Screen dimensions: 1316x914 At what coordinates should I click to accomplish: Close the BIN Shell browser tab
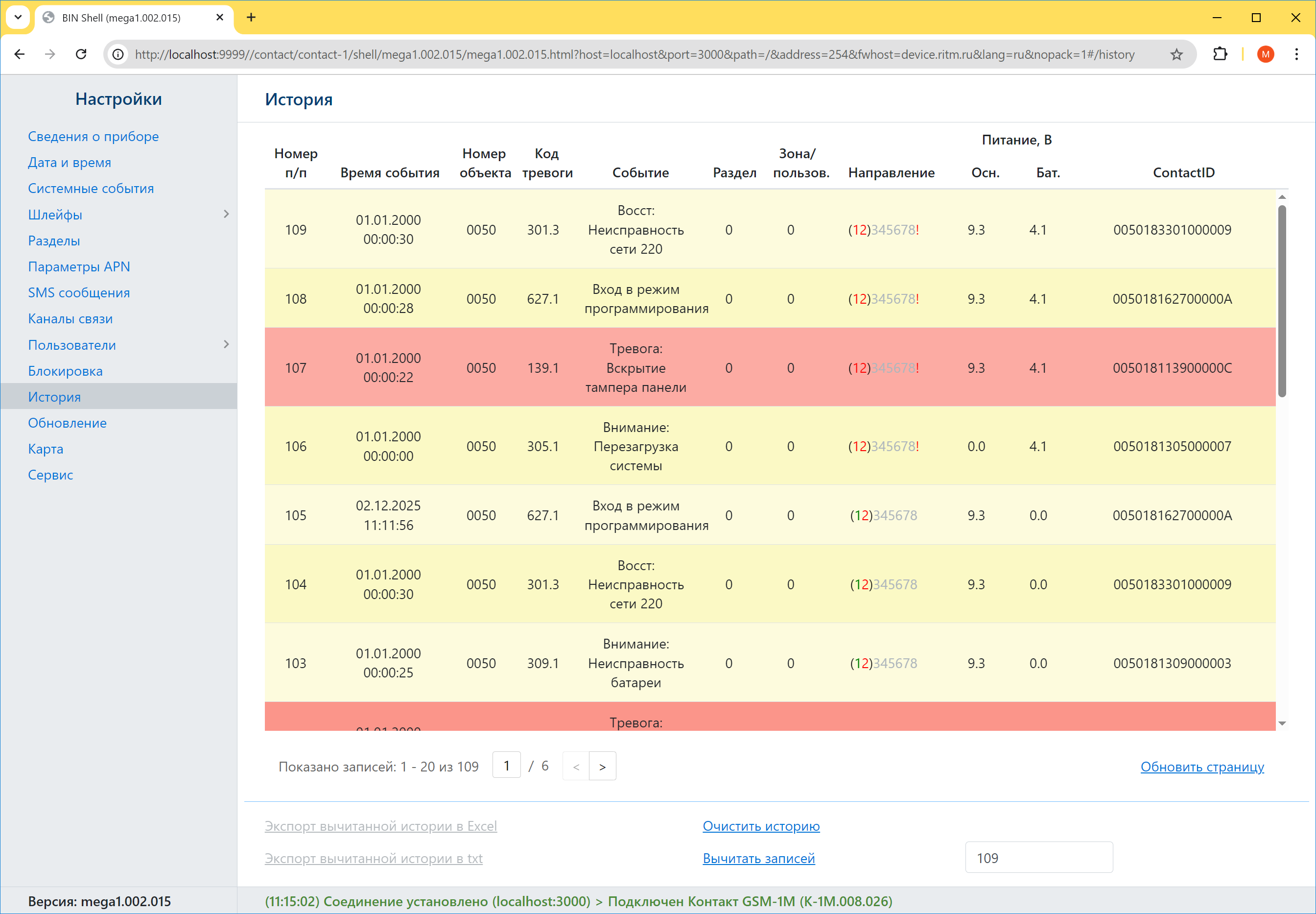pos(220,17)
